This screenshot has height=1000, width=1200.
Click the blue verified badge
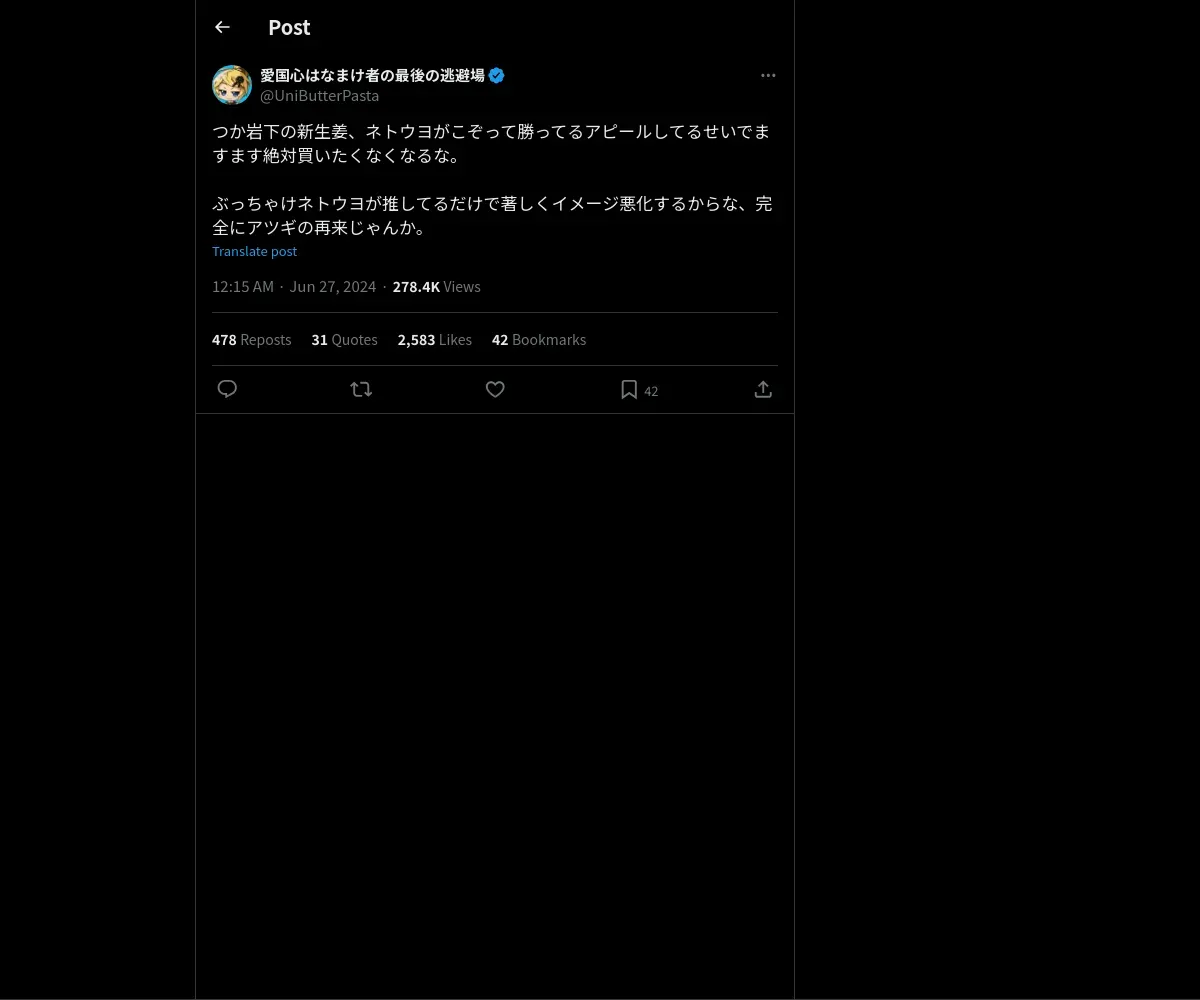click(x=497, y=75)
